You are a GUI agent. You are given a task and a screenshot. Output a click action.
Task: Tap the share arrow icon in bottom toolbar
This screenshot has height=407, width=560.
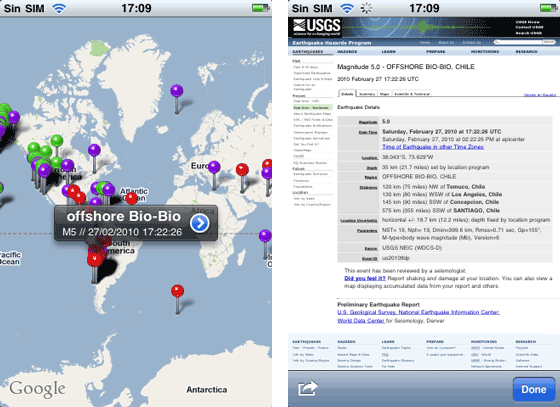coord(308,388)
